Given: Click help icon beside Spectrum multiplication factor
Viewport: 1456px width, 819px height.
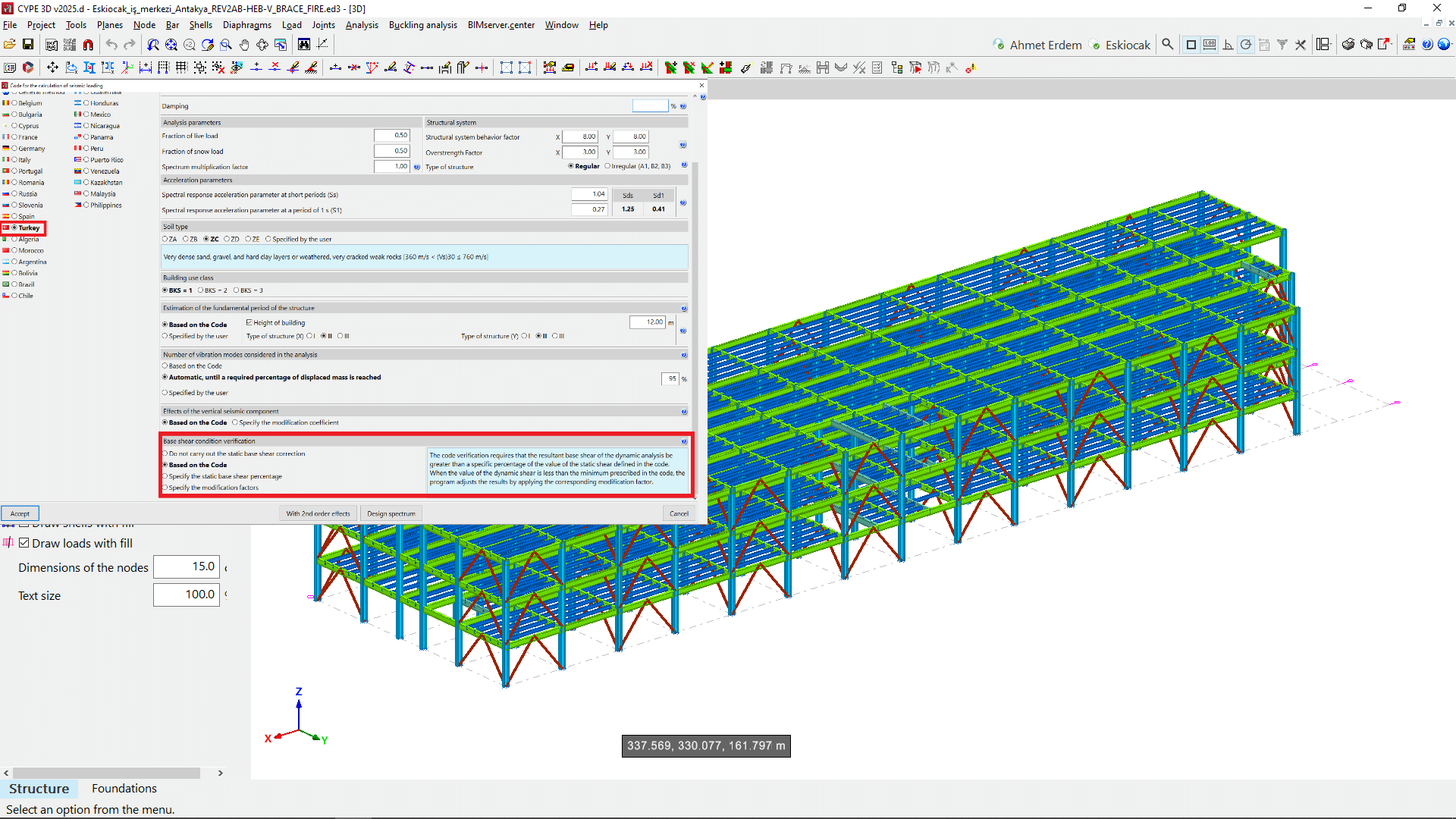Looking at the screenshot, I should click(417, 167).
